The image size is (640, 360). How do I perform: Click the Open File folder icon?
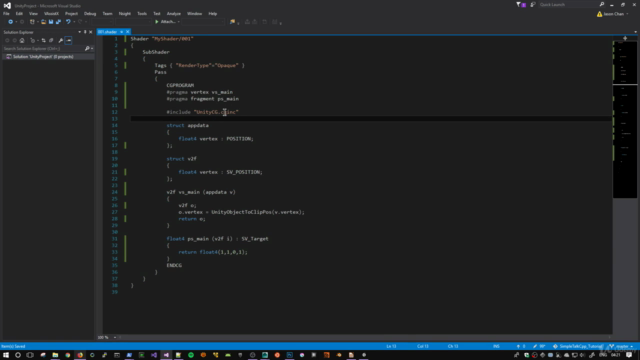coord(43,22)
